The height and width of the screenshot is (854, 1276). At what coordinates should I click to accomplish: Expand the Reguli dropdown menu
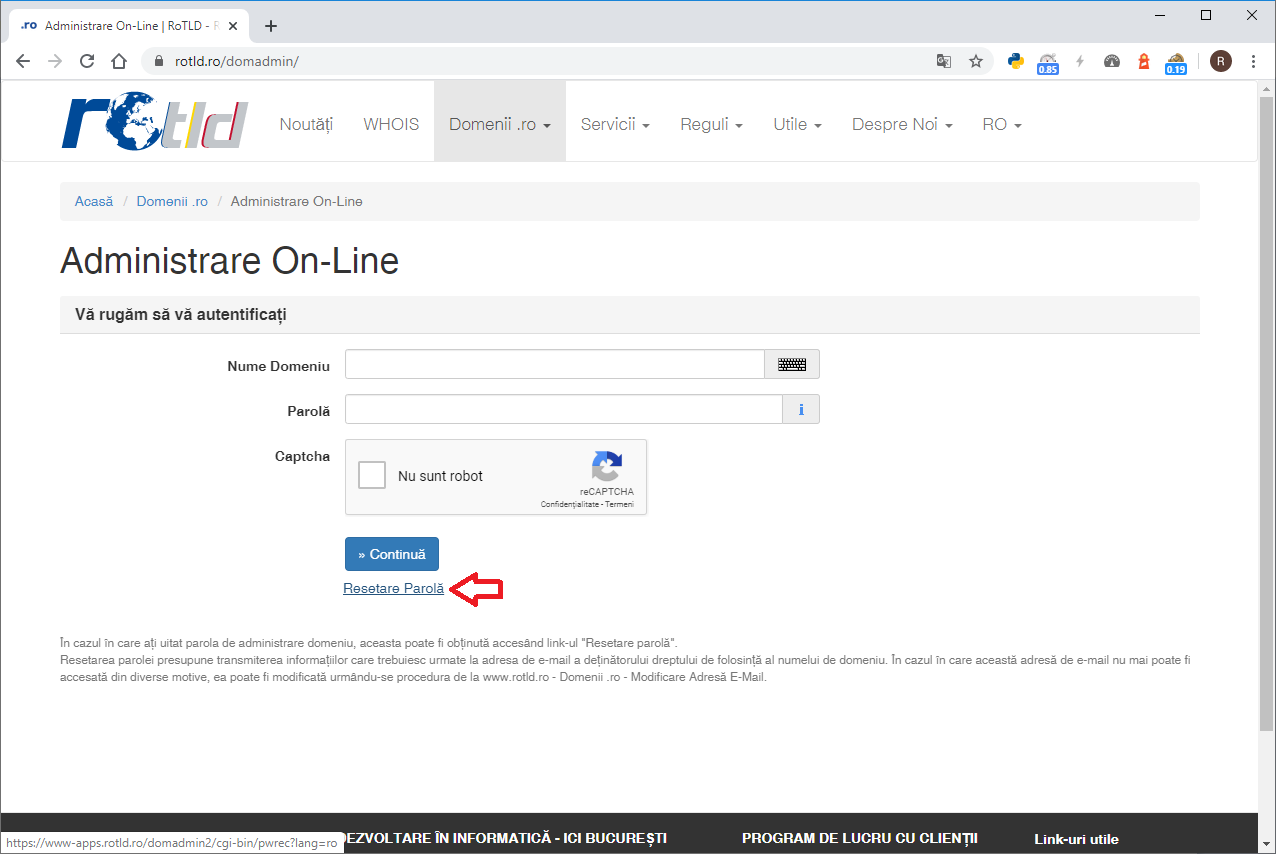[711, 125]
